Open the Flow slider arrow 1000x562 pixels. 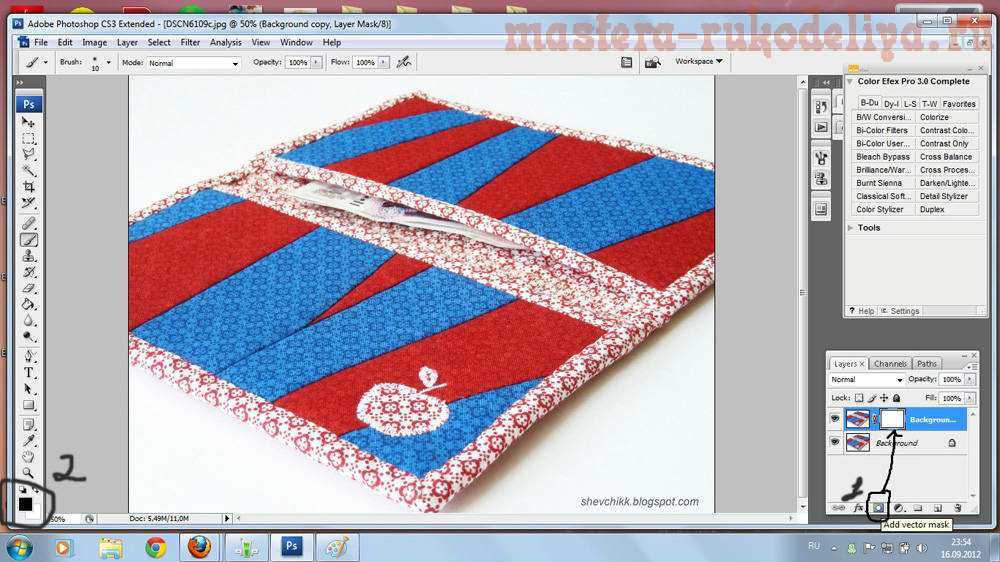click(x=383, y=63)
